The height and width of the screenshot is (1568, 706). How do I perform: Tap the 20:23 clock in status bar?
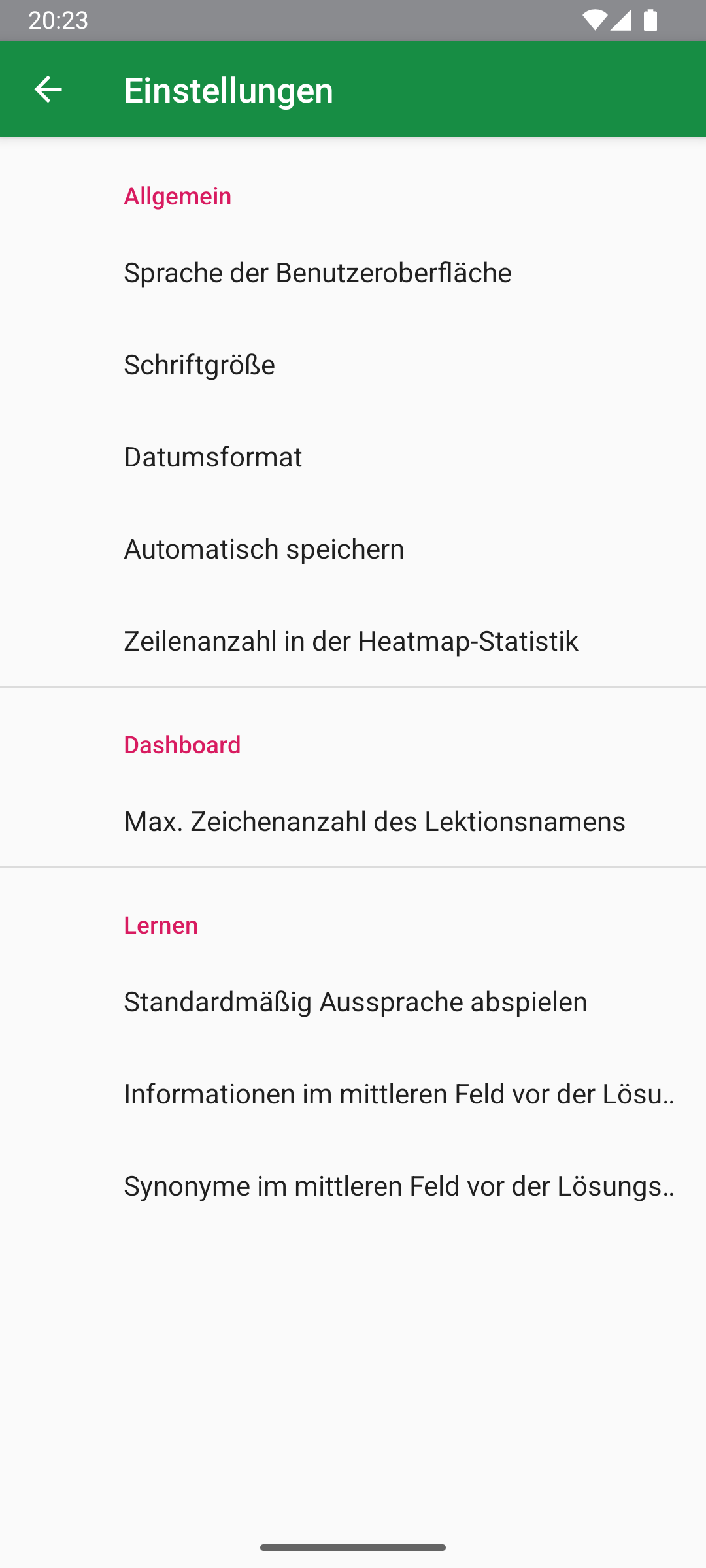[x=58, y=21]
